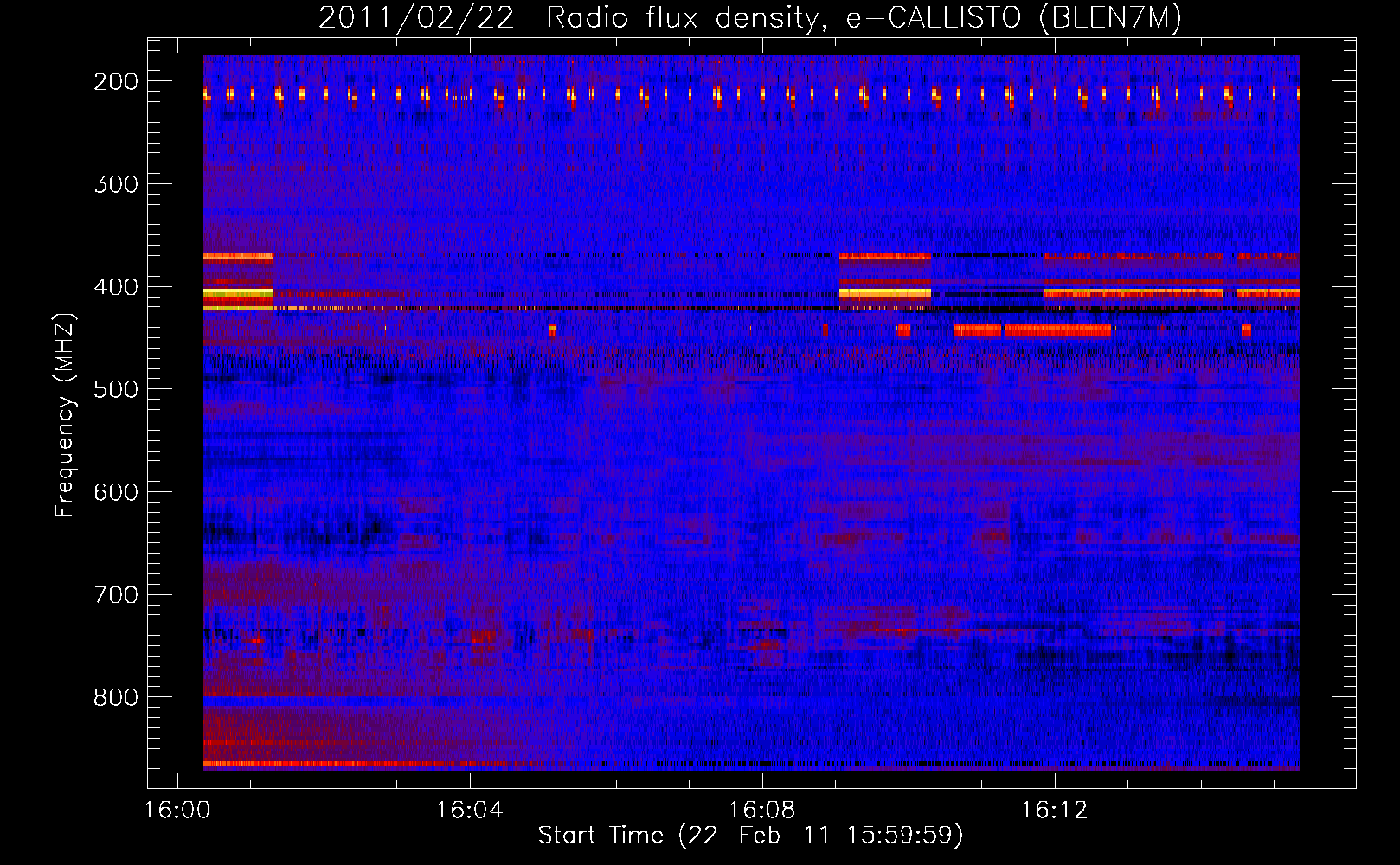
Task: Click the 'Frequency (MHZ)' axis label
Action: pyautogui.click(x=65, y=415)
